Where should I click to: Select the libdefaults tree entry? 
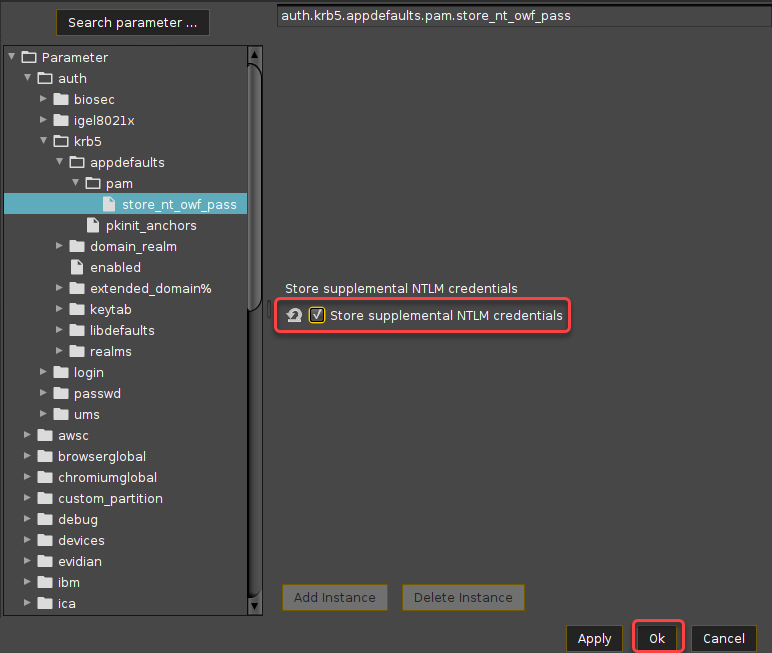tap(122, 330)
